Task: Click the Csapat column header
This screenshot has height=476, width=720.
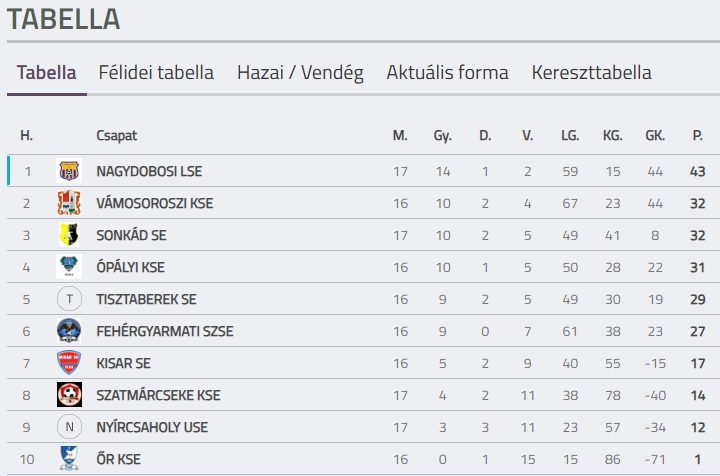Action: click(117, 136)
